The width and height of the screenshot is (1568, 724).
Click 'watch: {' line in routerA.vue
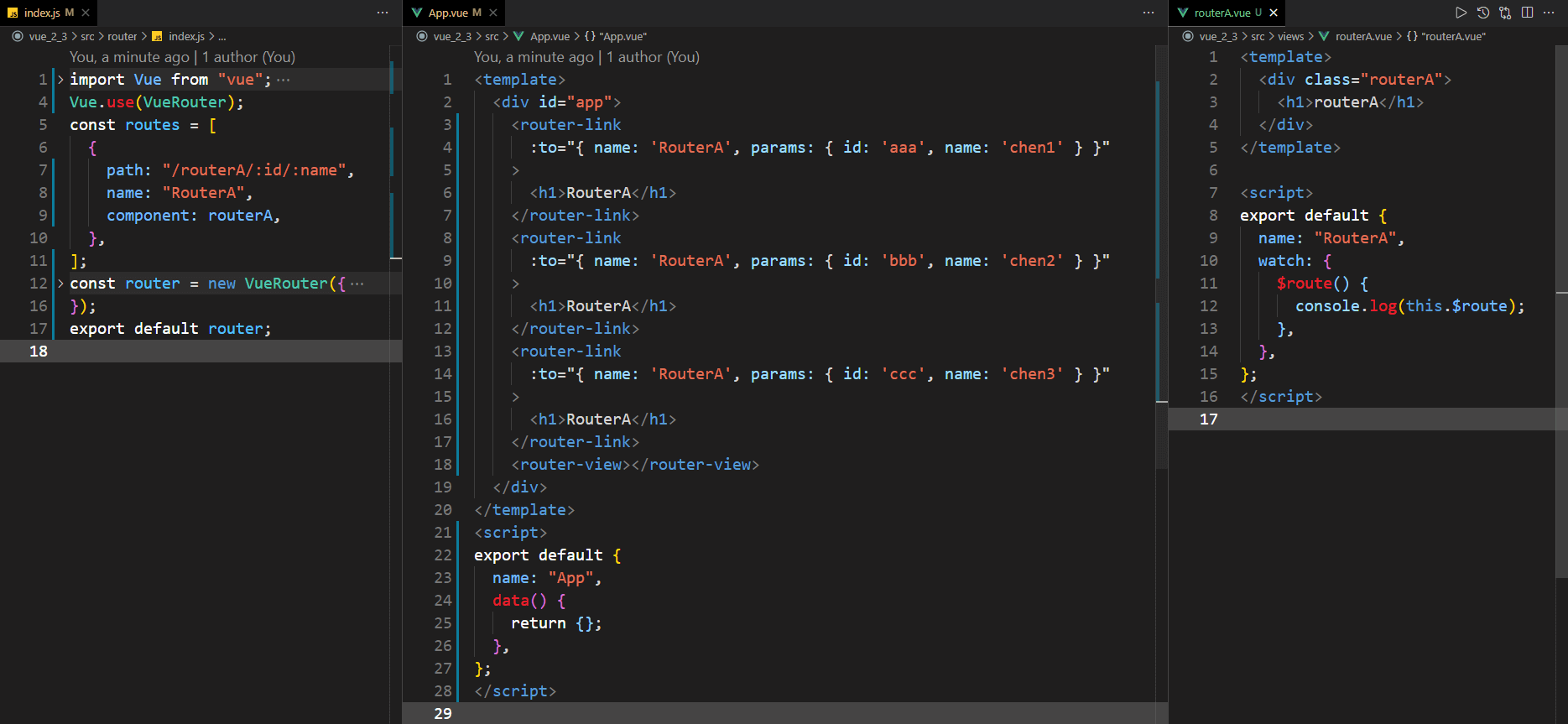[x=1295, y=261]
